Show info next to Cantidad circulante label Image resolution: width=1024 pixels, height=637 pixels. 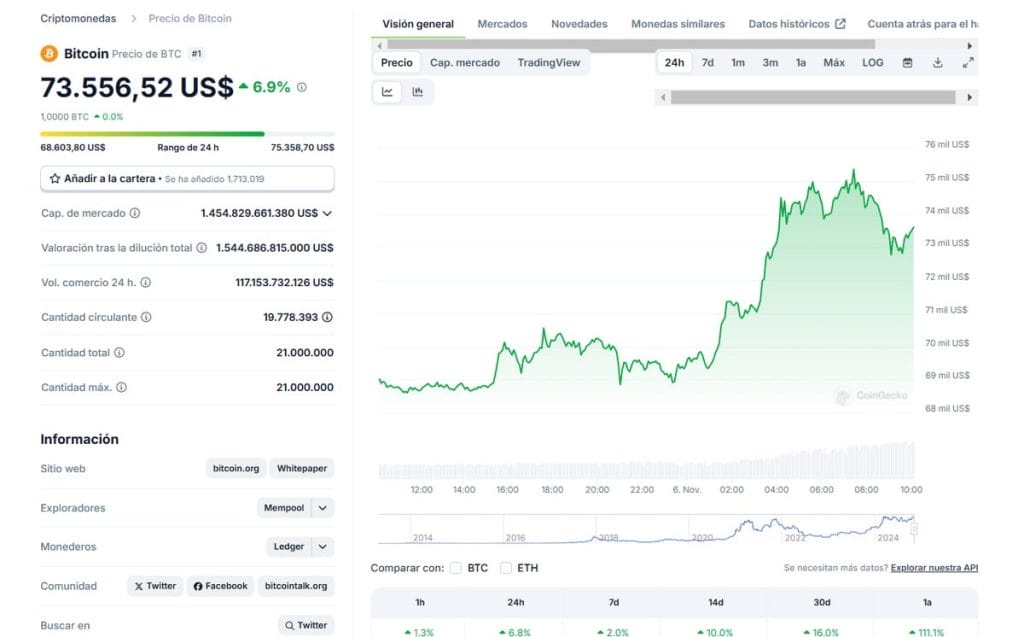(x=146, y=317)
